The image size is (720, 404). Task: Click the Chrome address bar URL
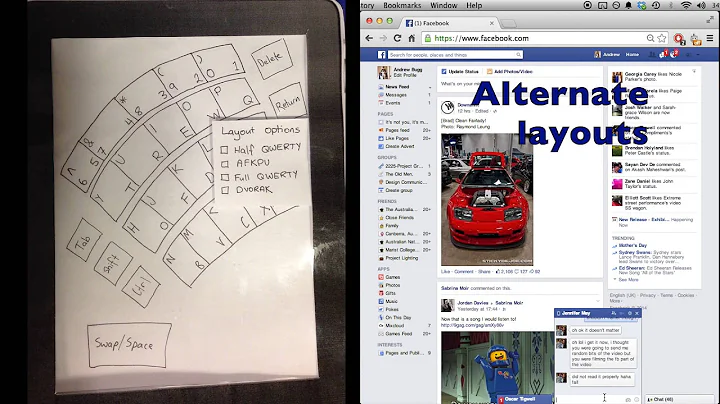[481, 39]
